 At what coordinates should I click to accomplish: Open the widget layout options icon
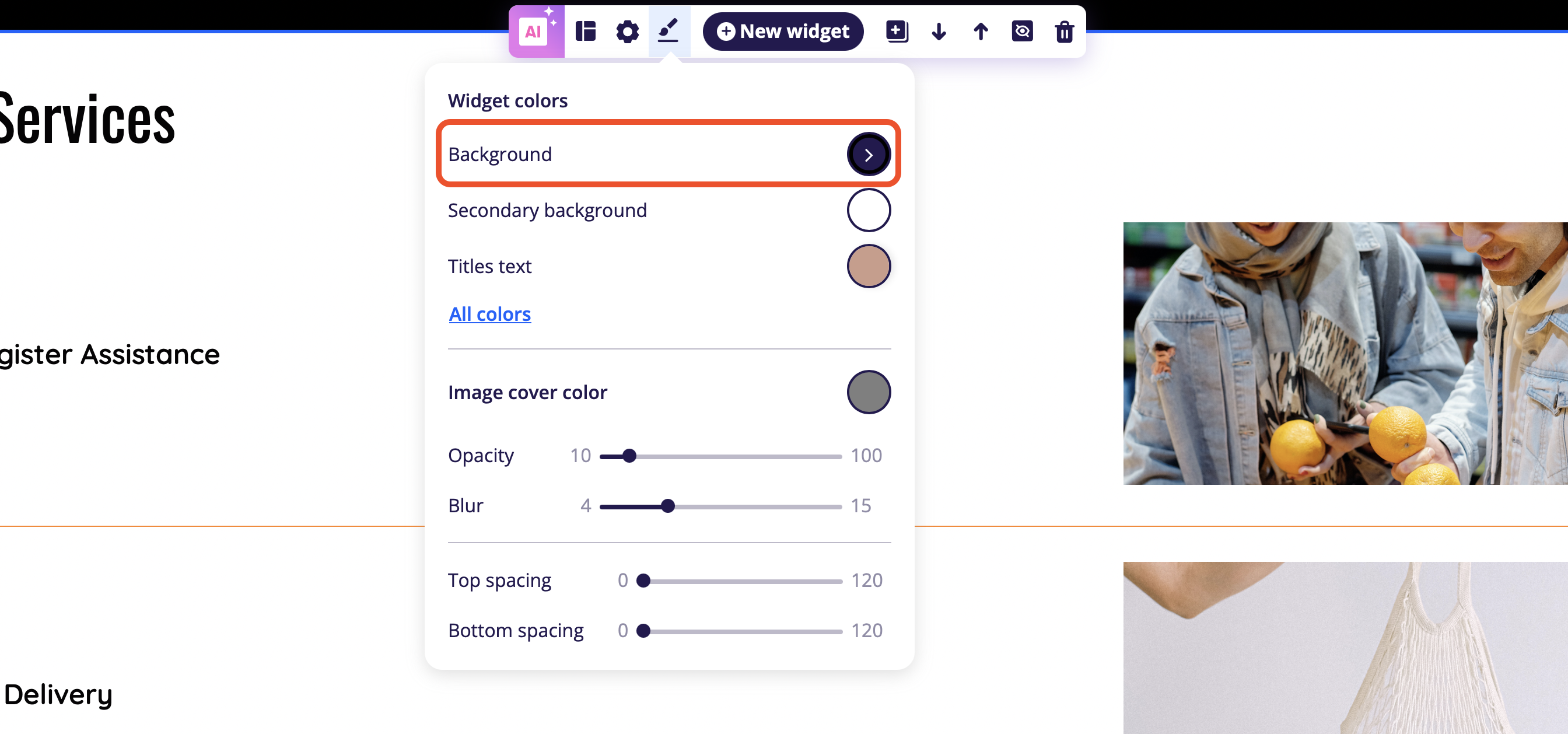coord(586,32)
